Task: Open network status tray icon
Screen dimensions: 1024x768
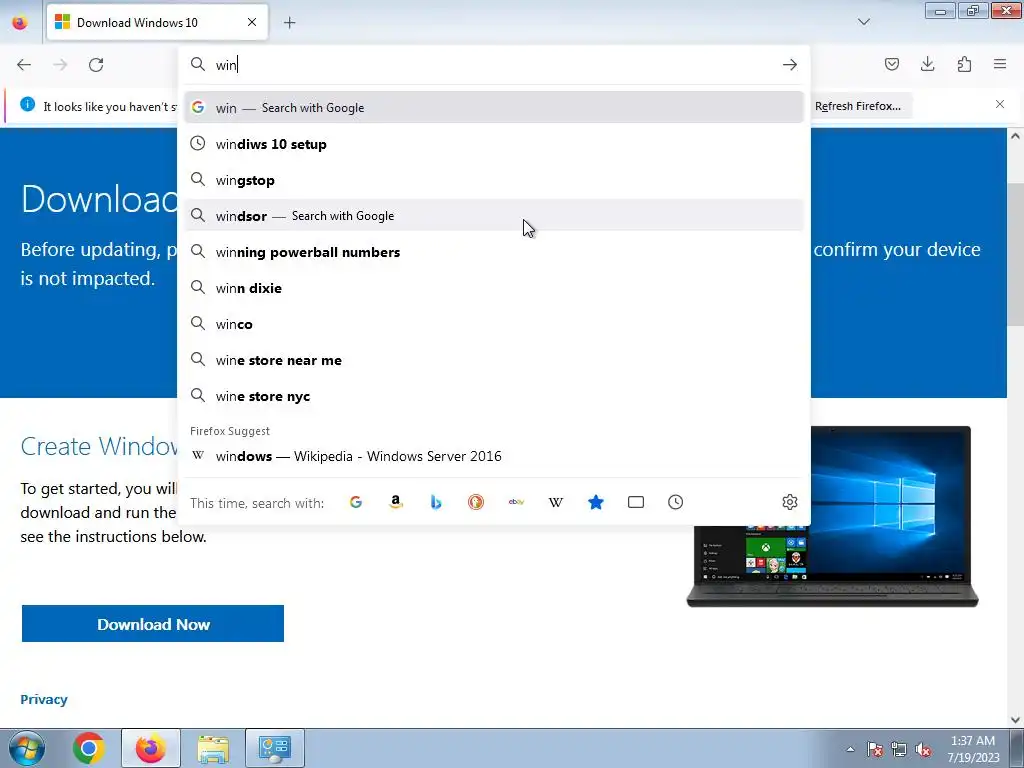Action: tap(899, 749)
